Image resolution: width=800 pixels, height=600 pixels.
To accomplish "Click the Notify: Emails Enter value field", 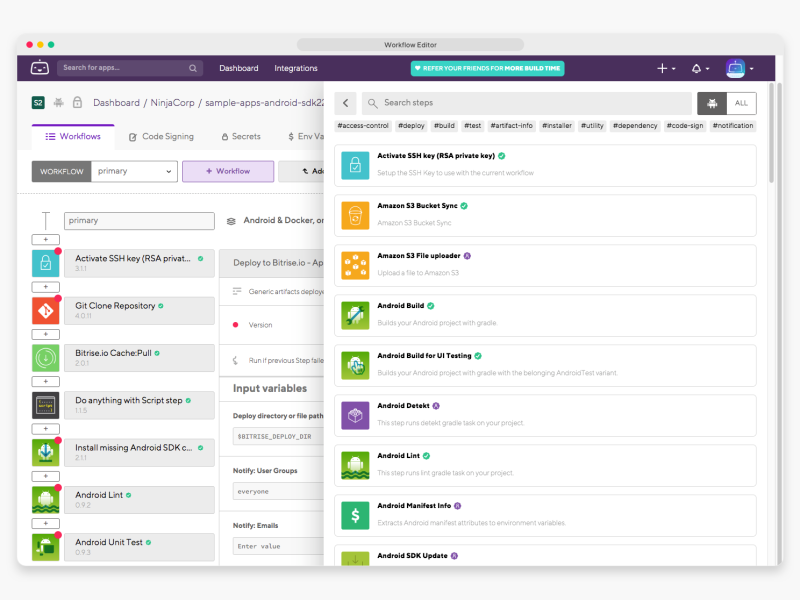I will [278, 546].
